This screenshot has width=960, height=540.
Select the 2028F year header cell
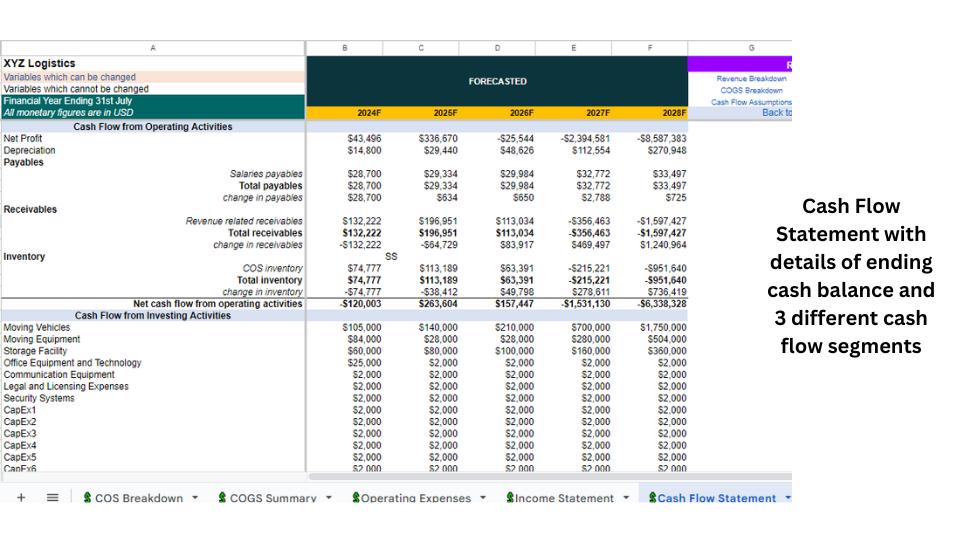[x=650, y=113]
